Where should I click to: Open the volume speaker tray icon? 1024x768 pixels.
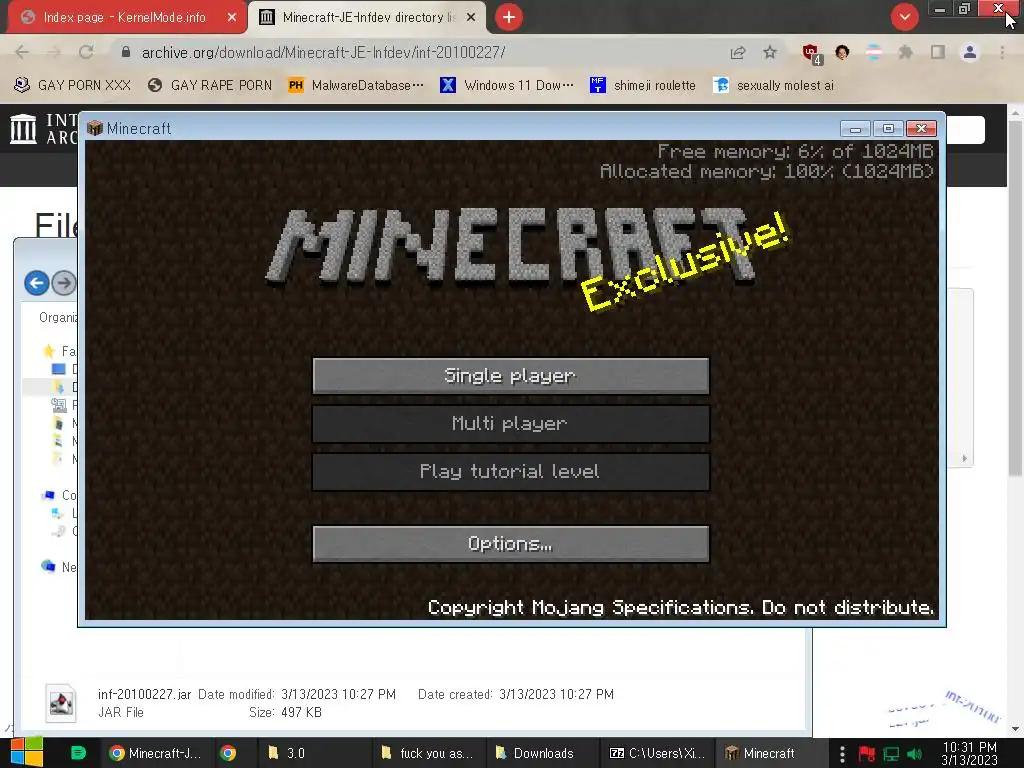coord(915,754)
